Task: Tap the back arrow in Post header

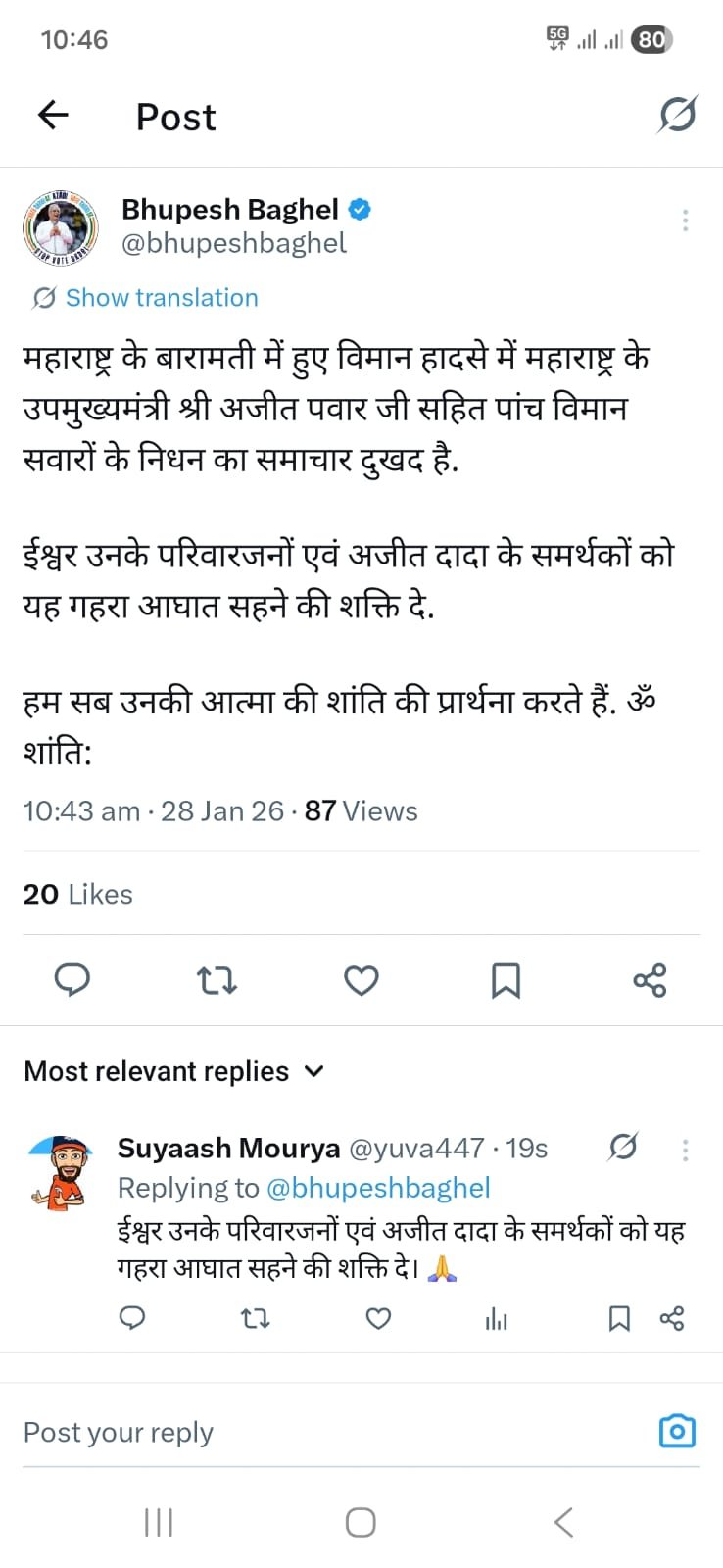Action: coord(53,116)
